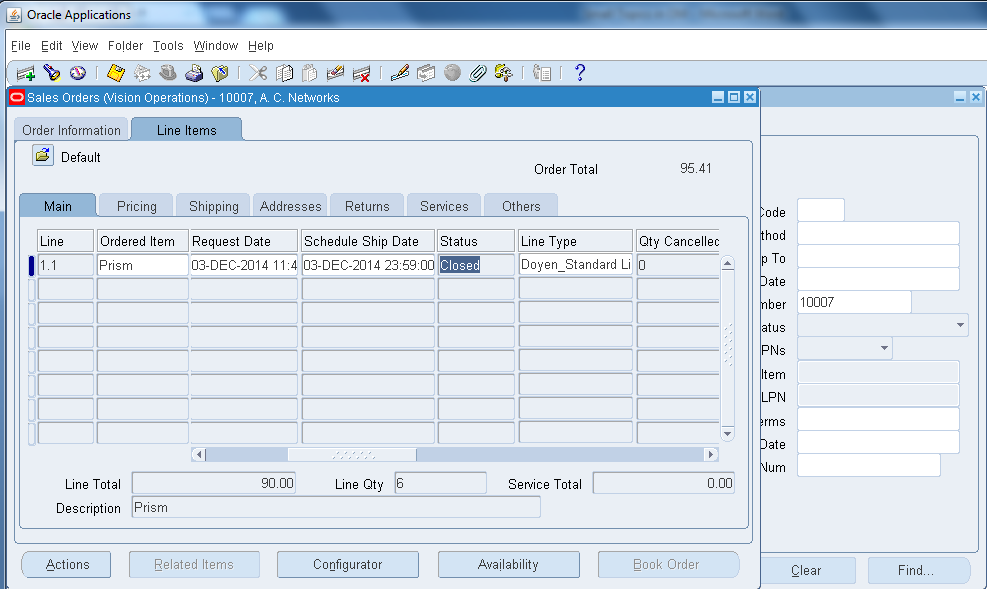Click the Closed status cell of line 1.1
The image size is (987, 589).
(x=477, y=265)
